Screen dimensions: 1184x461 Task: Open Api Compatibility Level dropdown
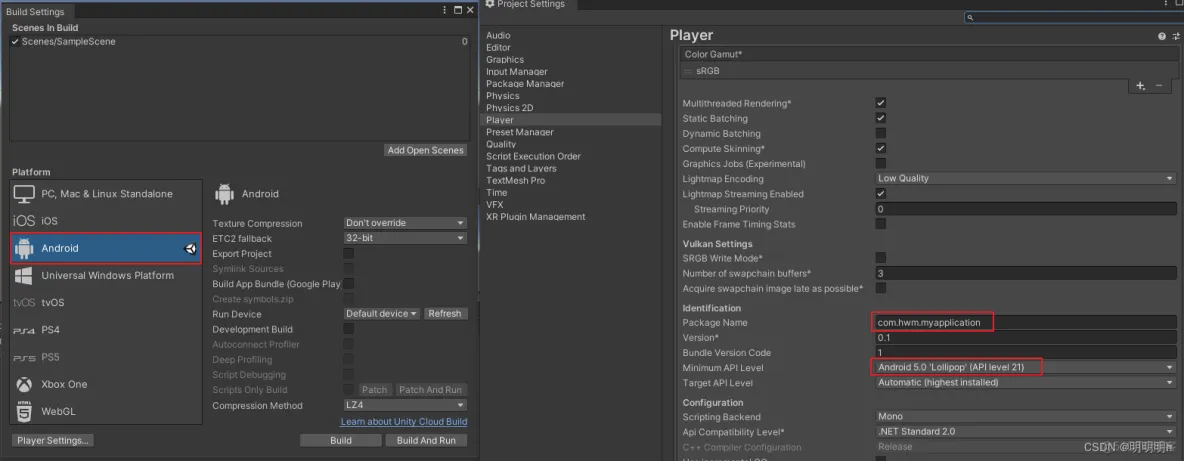[1025, 432]
